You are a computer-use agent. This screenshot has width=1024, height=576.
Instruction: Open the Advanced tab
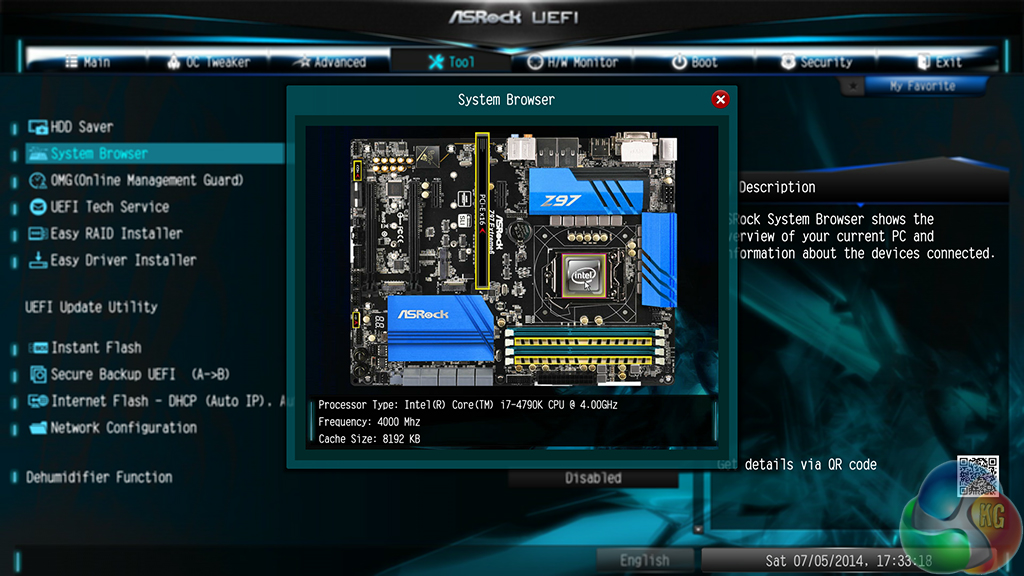click(x=330, y=62)
